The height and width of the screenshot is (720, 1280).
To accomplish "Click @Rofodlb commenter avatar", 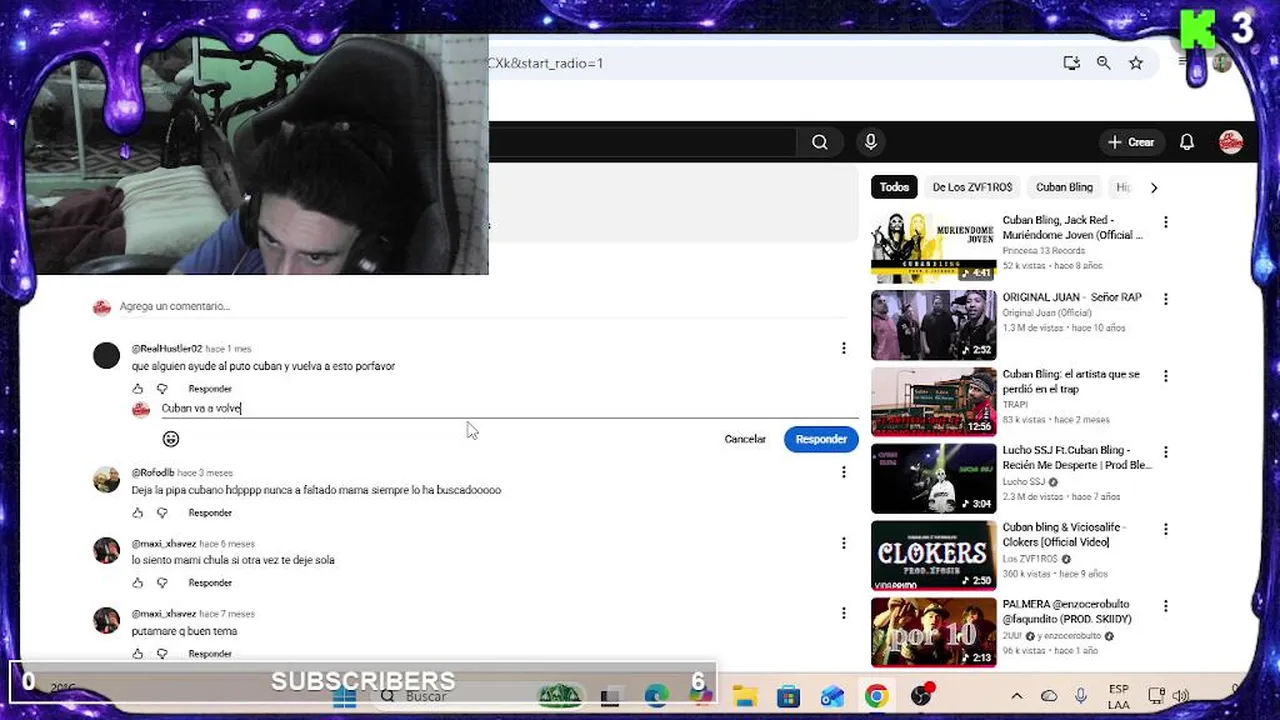I will pos(106,479).
